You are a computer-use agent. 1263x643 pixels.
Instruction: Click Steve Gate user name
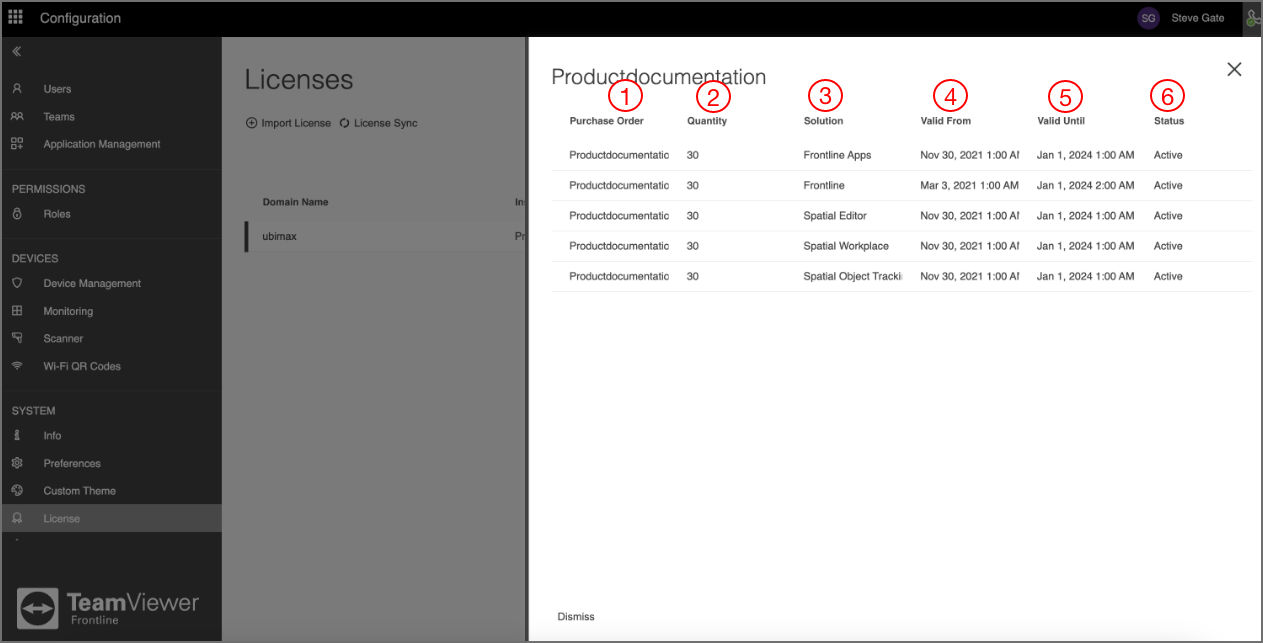click(x=1198, y=18)
